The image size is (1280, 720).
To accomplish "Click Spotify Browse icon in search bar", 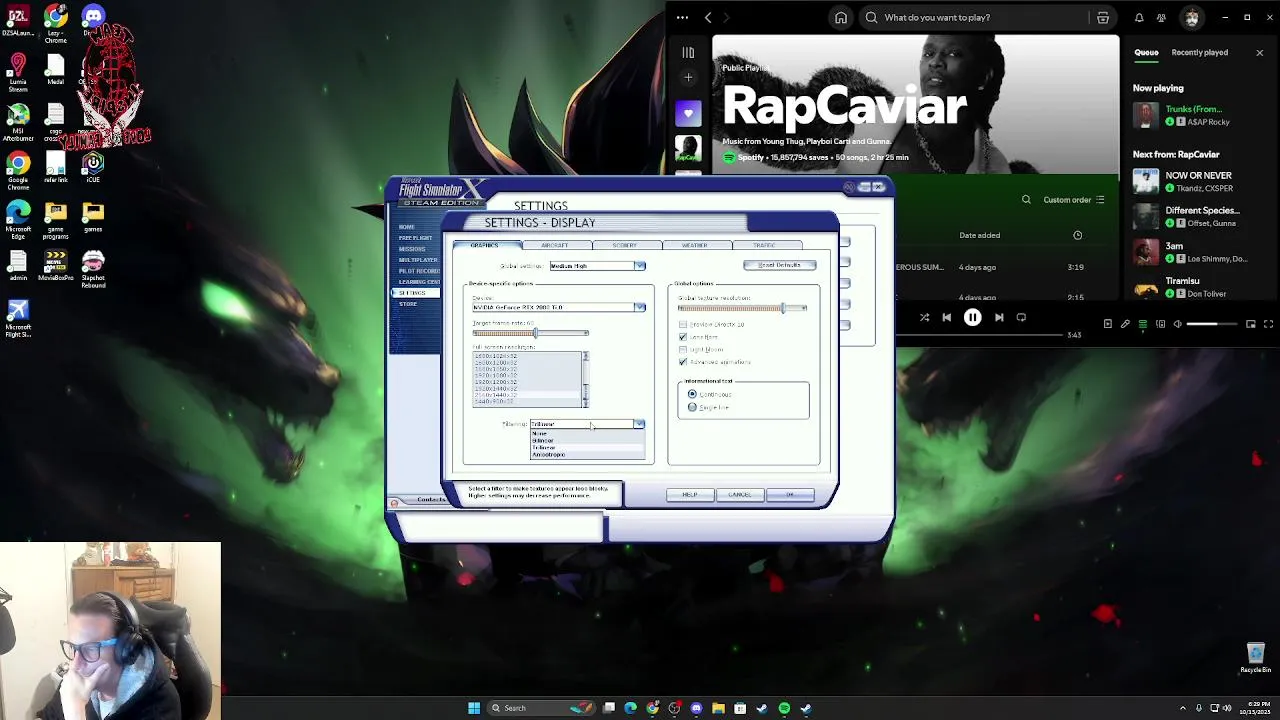I will [x=1103, y=17].
